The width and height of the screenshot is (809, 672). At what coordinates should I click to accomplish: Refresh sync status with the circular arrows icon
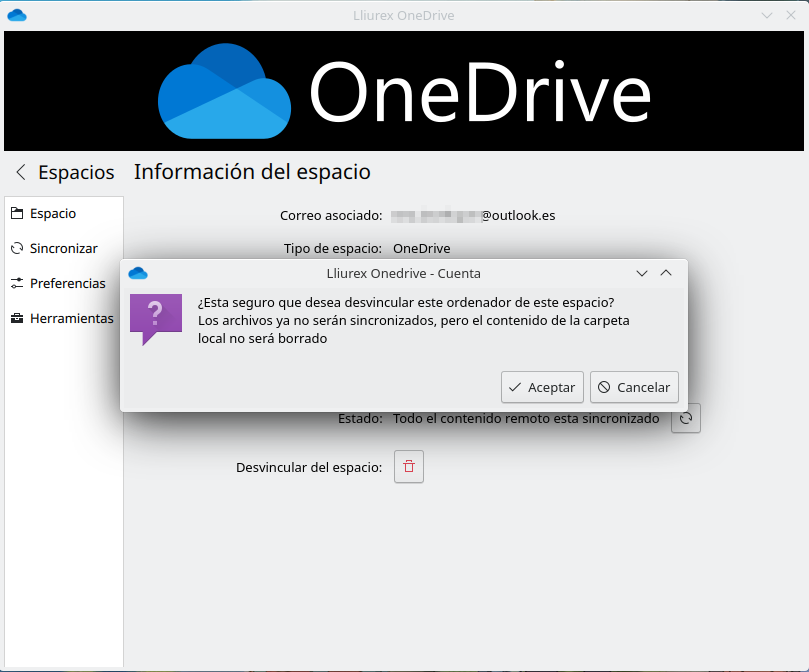pos(686,419)
